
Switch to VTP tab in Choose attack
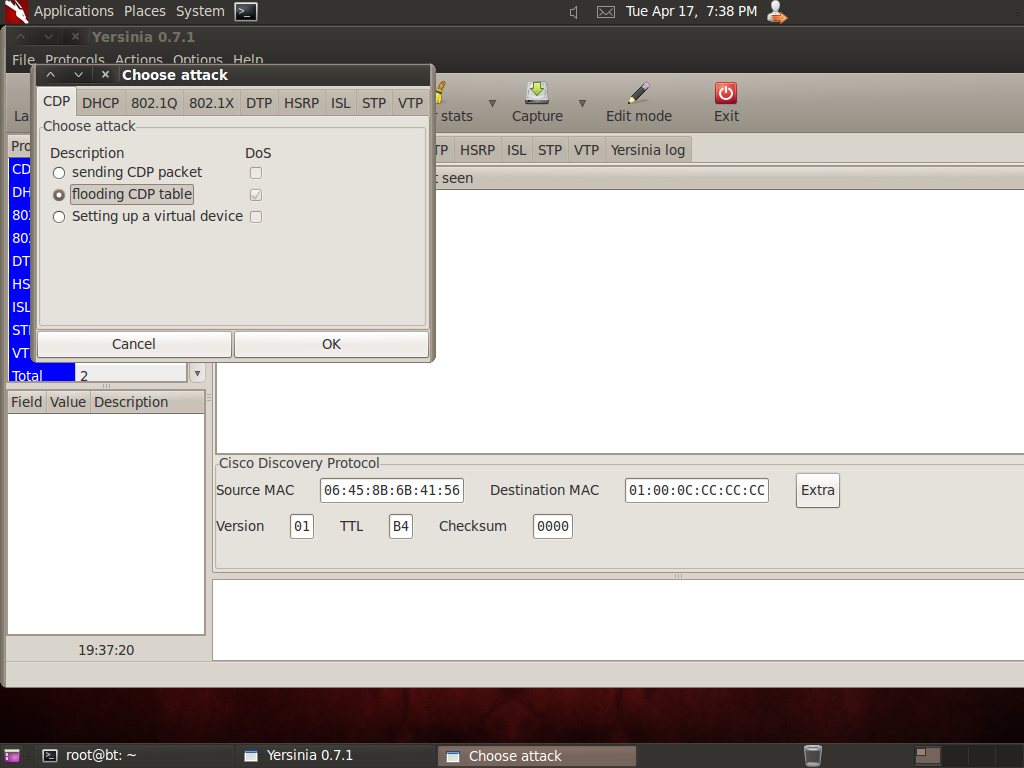pyautogui.click(x=410, y=103)
